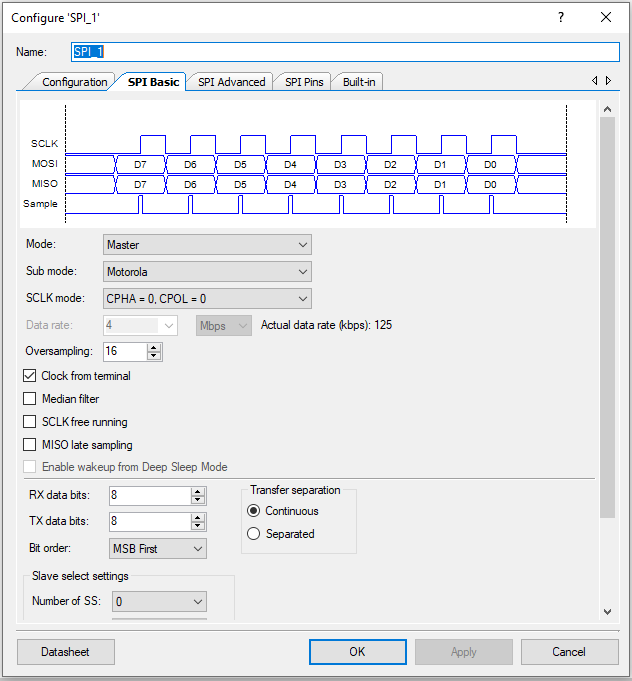
Task: Go to the SPI Pins tab
Action: tap(304, 82)
